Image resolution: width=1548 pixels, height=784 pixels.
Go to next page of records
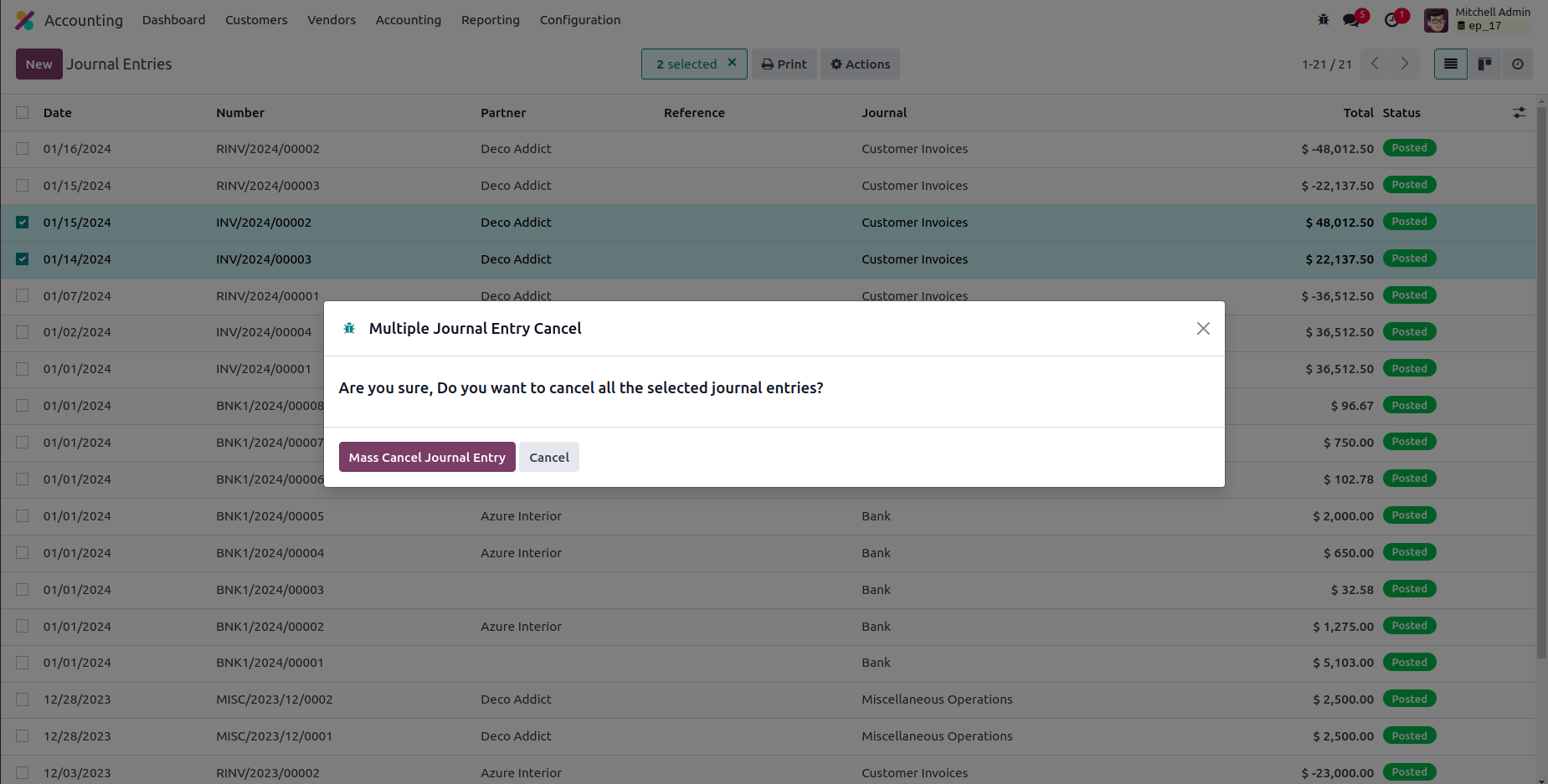point(1405,64)
